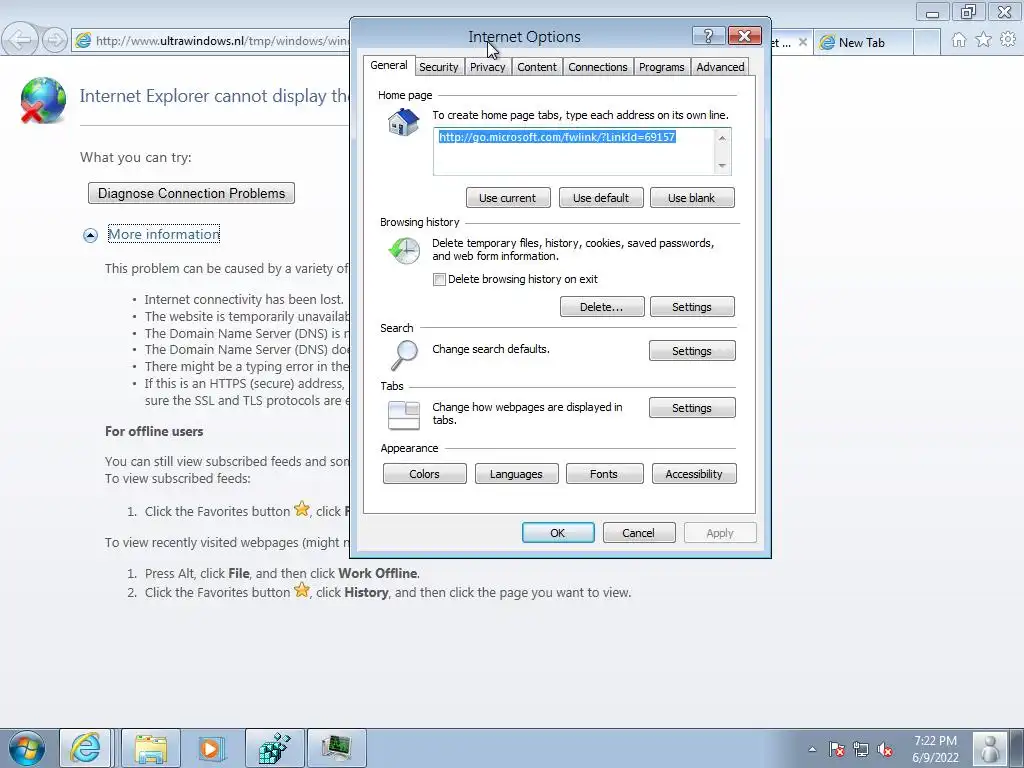Click inside the home page address text box
Screen dimensions: 1024x768
[574, 152]
